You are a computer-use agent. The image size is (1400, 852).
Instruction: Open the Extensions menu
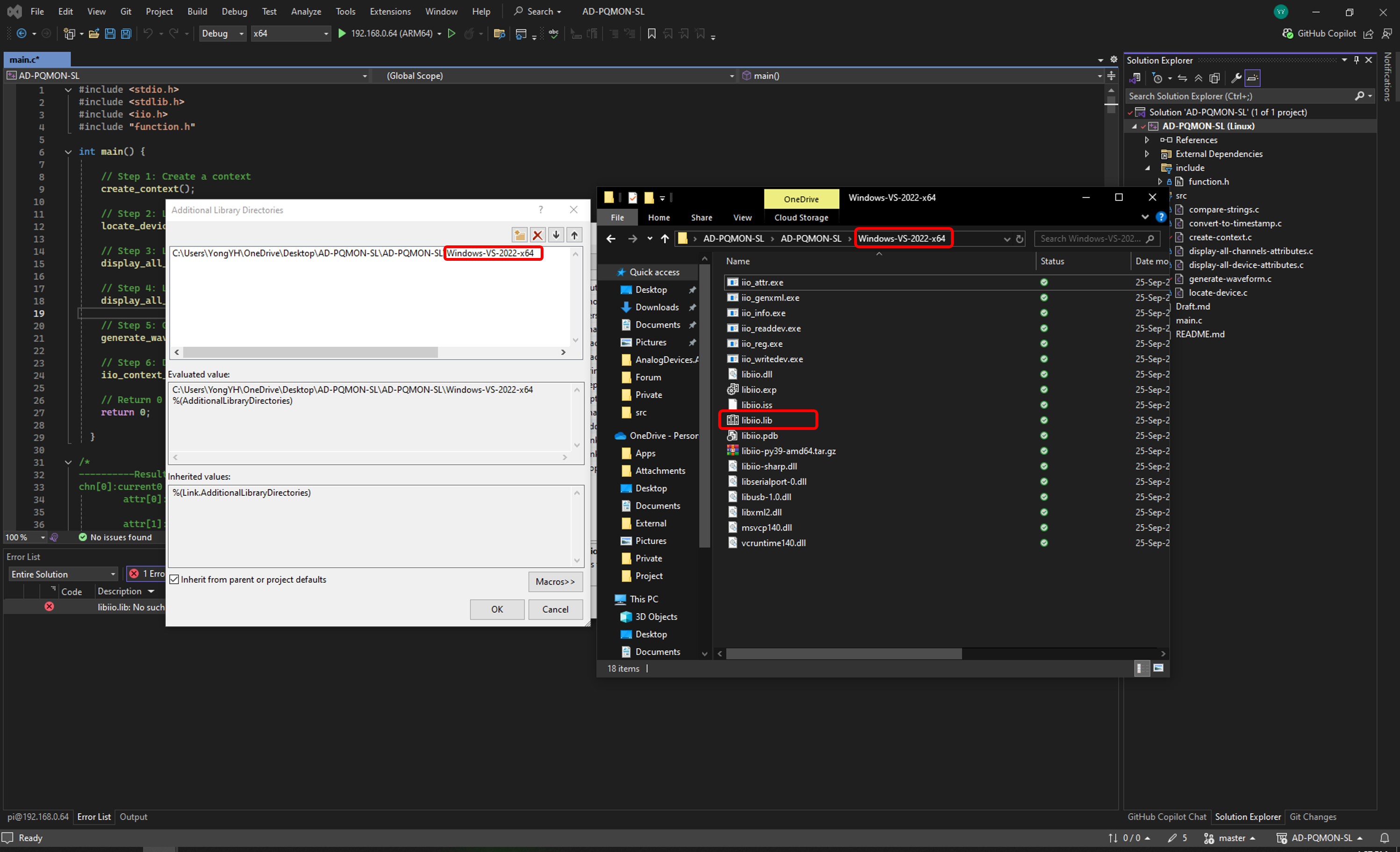coord(390,11)
